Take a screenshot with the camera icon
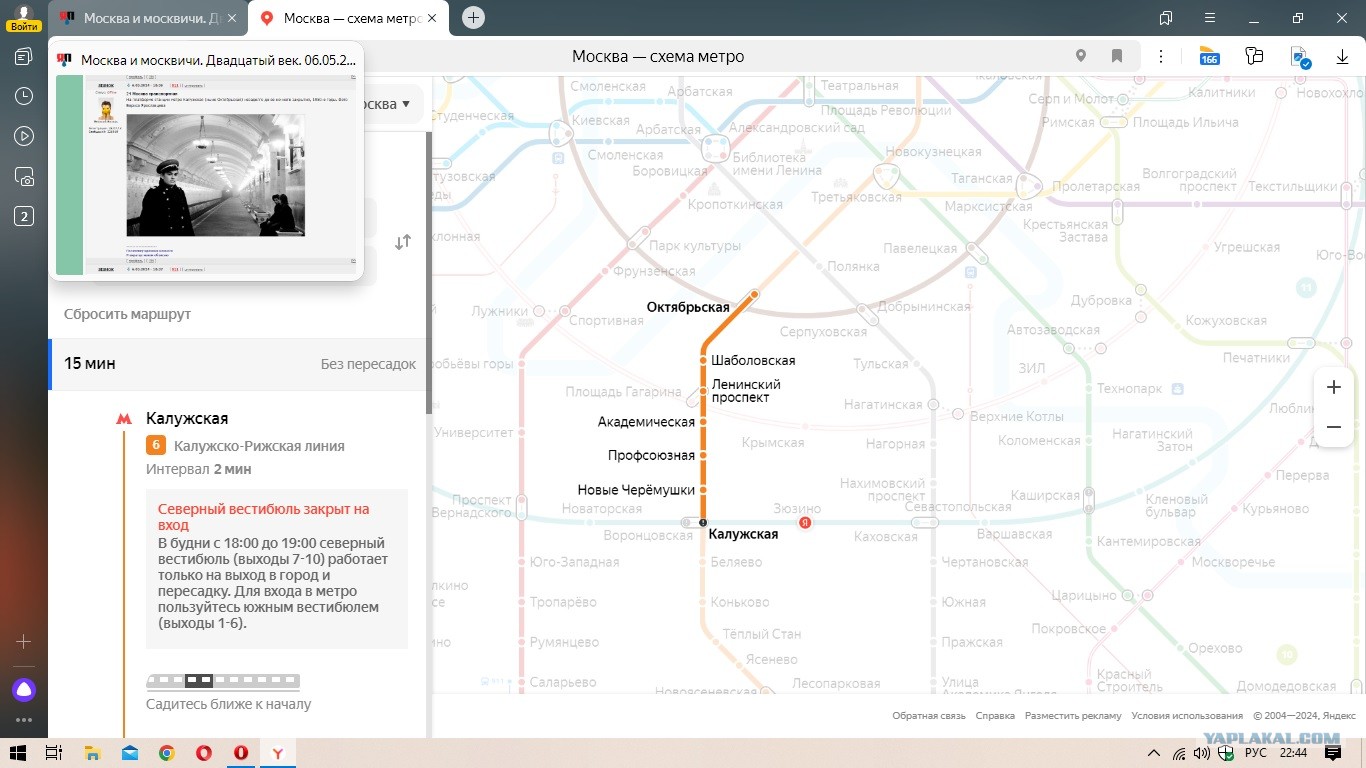This screenshot has height=768, width=1366. [24, 177]
